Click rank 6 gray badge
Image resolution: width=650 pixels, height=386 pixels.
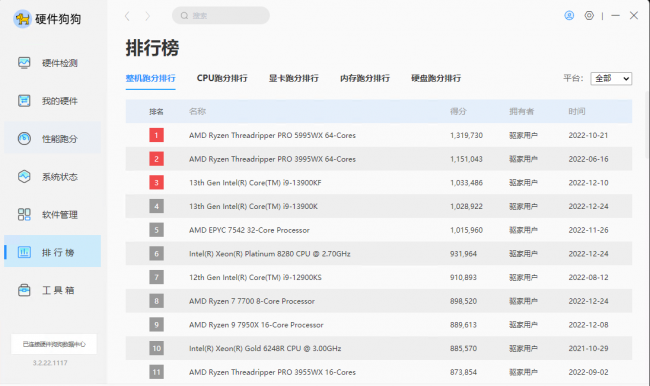point(156,254)
